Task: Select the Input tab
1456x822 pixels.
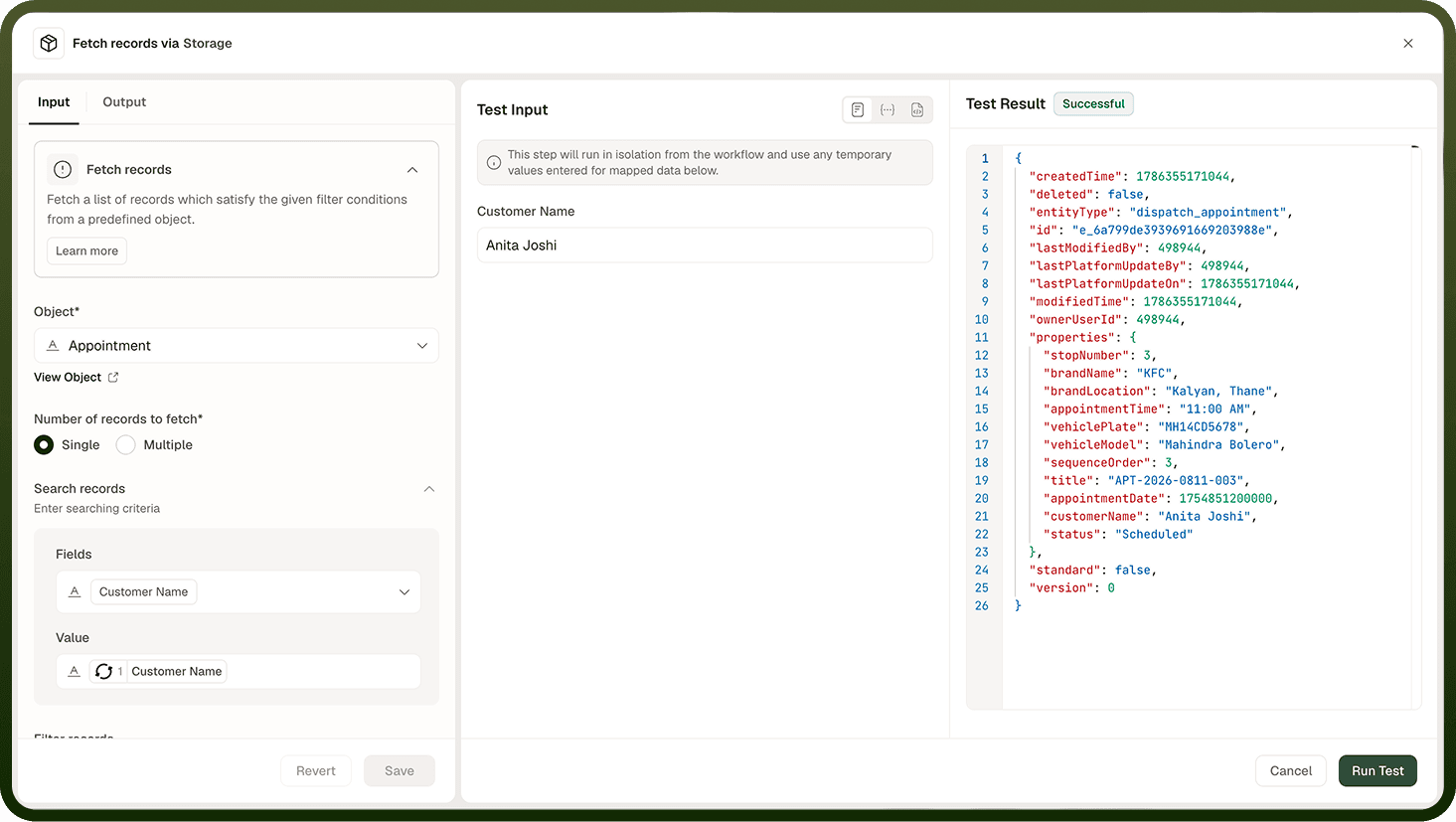Action: point(54,102)
